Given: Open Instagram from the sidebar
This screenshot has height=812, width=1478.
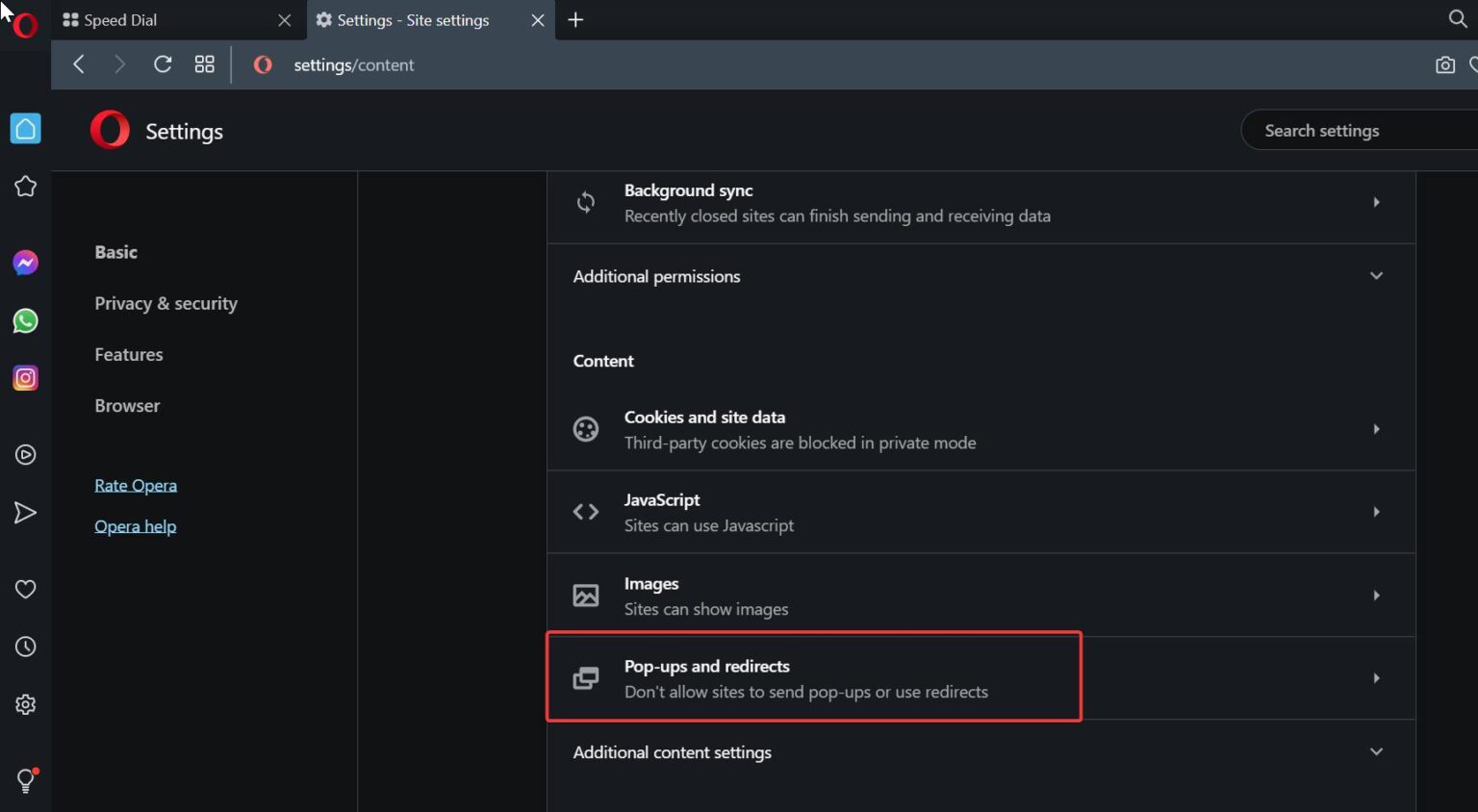Looking at the screenshot, I should pos(24,377).
